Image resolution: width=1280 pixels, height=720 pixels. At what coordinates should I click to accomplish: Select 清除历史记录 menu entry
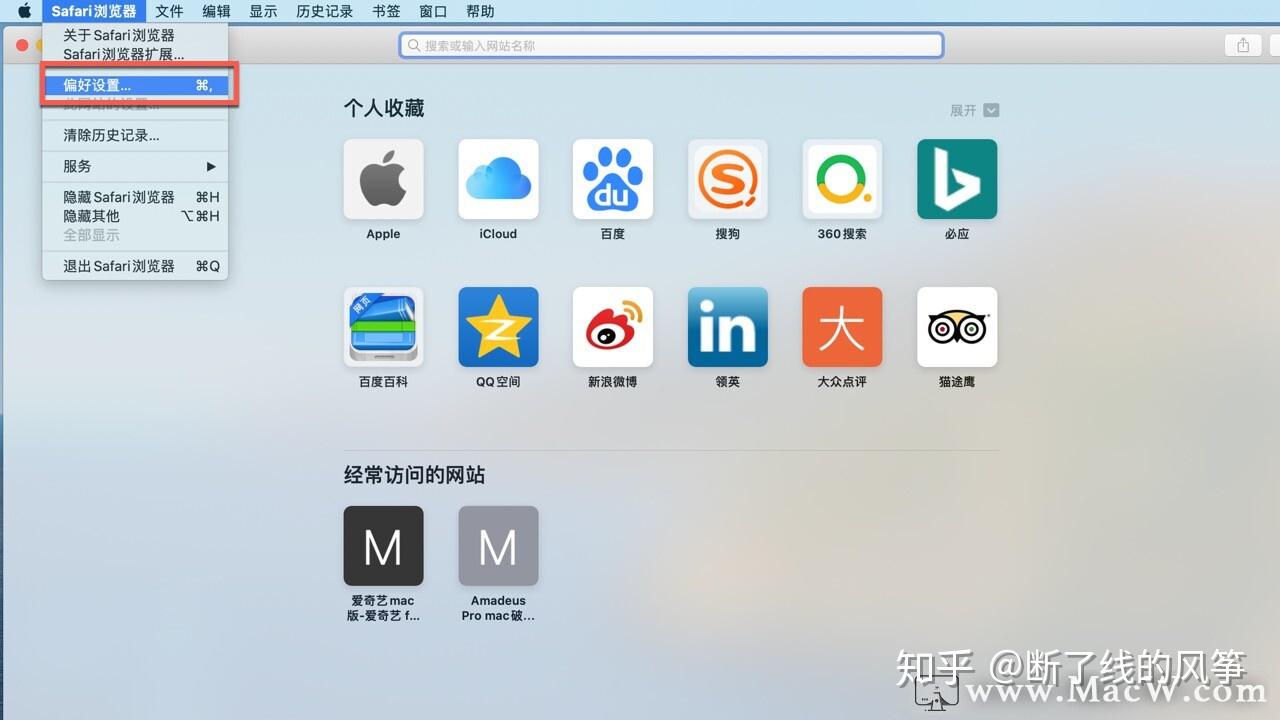(110, 135)
